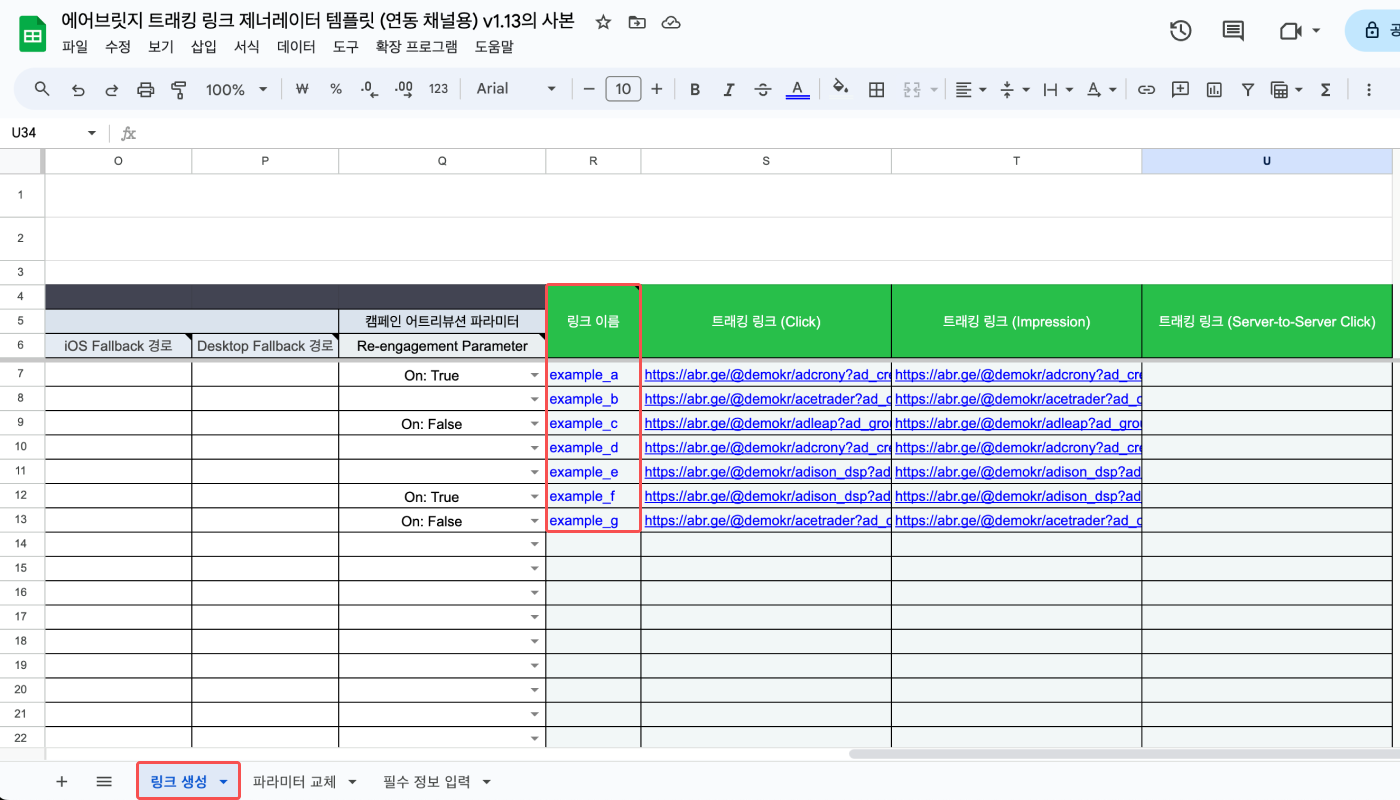Viewport: 1400px width, 800px height.
Task: Open the Click tracking link in row 11
Action: 767,472
